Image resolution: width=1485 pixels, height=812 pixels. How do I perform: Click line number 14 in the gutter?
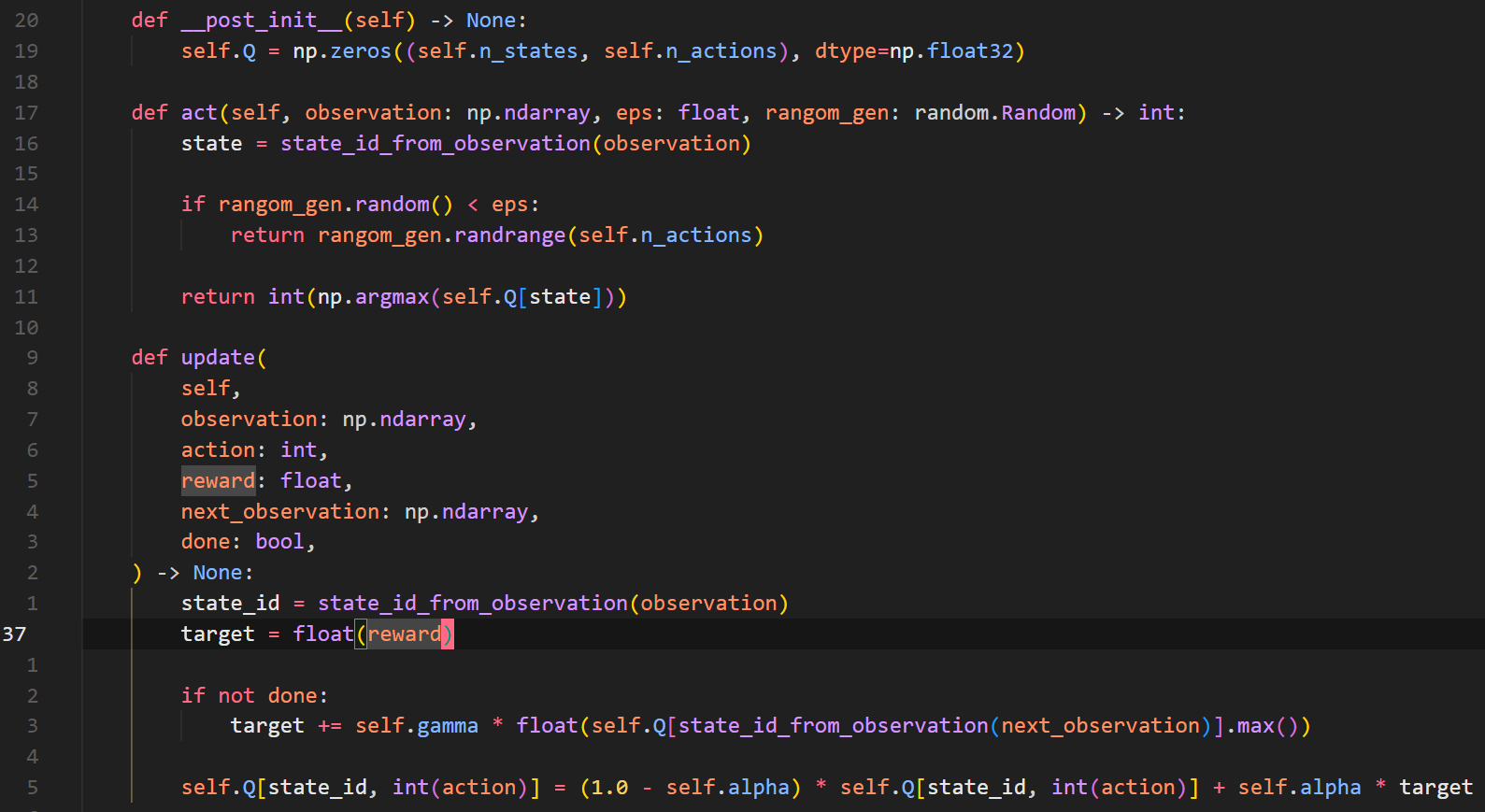click(26, 205)
